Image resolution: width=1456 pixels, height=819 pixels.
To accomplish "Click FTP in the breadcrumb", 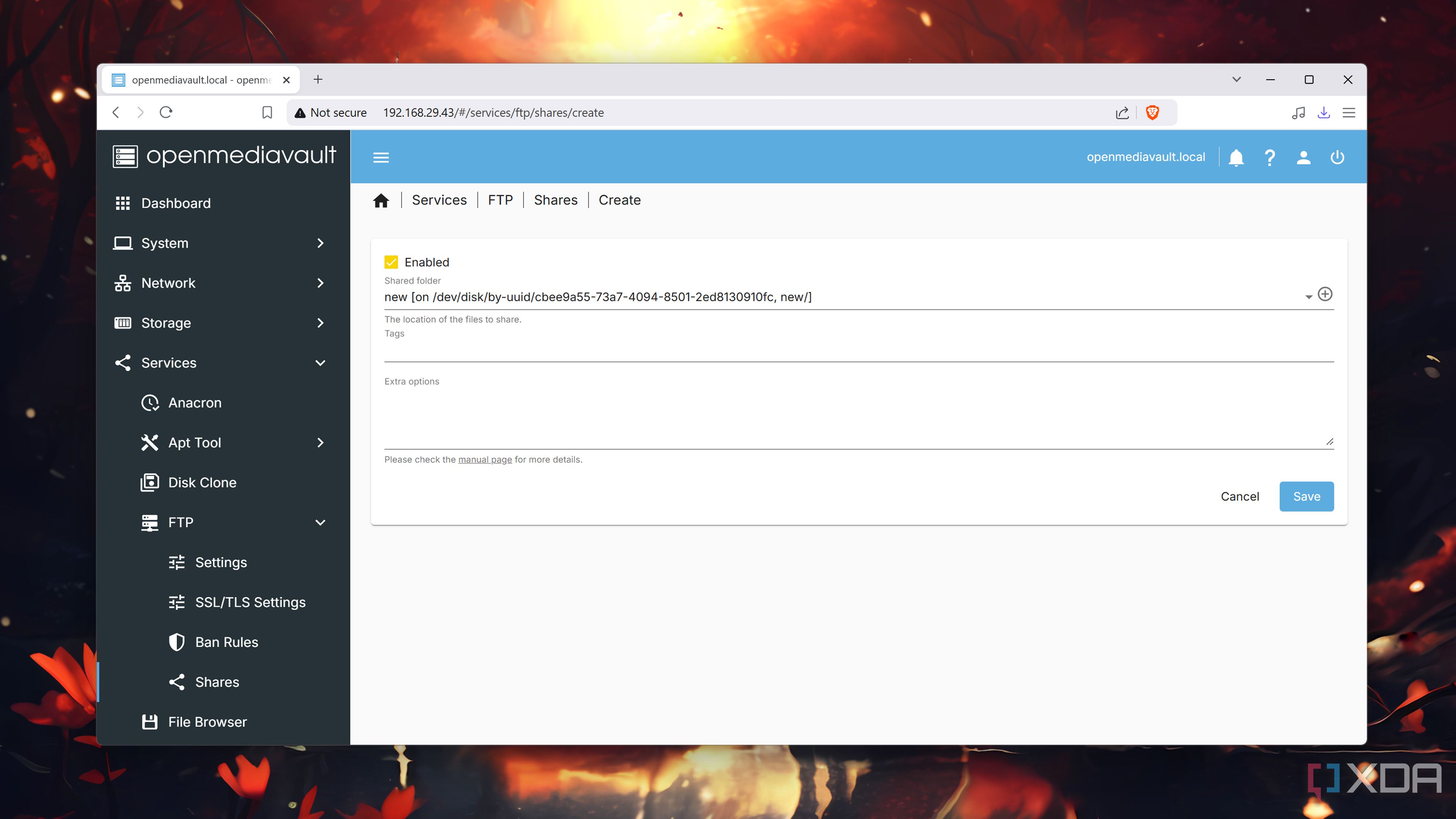I will coord(500,200).
